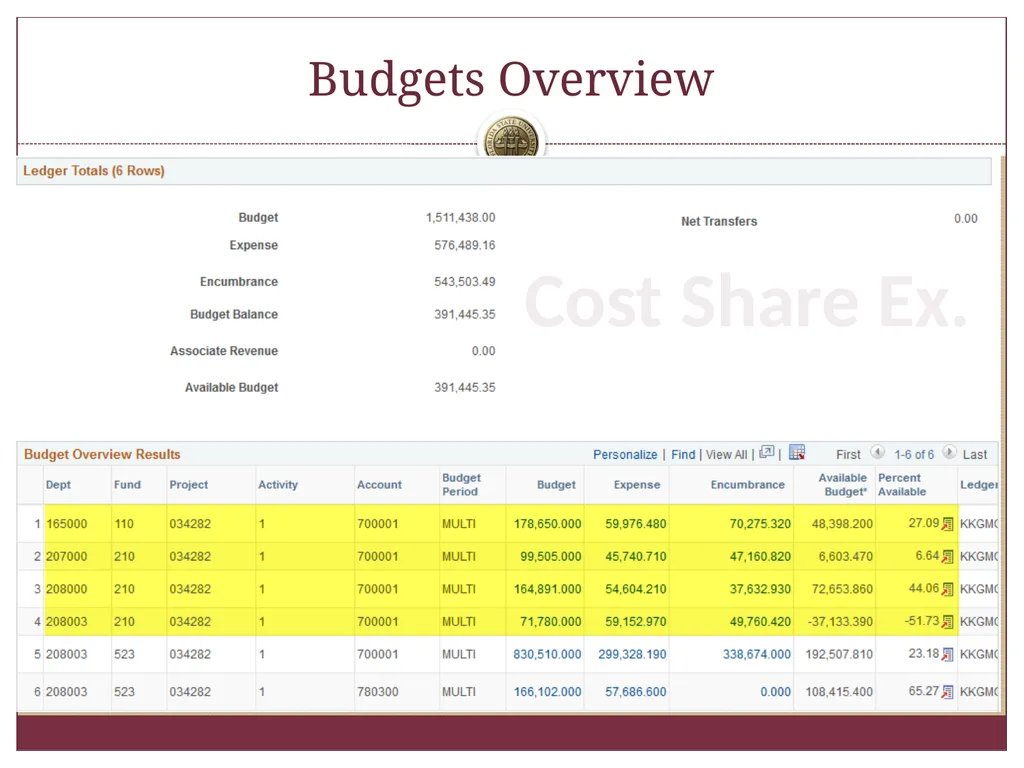Select ledger total Encumbrance value 543,503.49
The width and height of the screenshot is (1024, 768).
coord(465,282)
